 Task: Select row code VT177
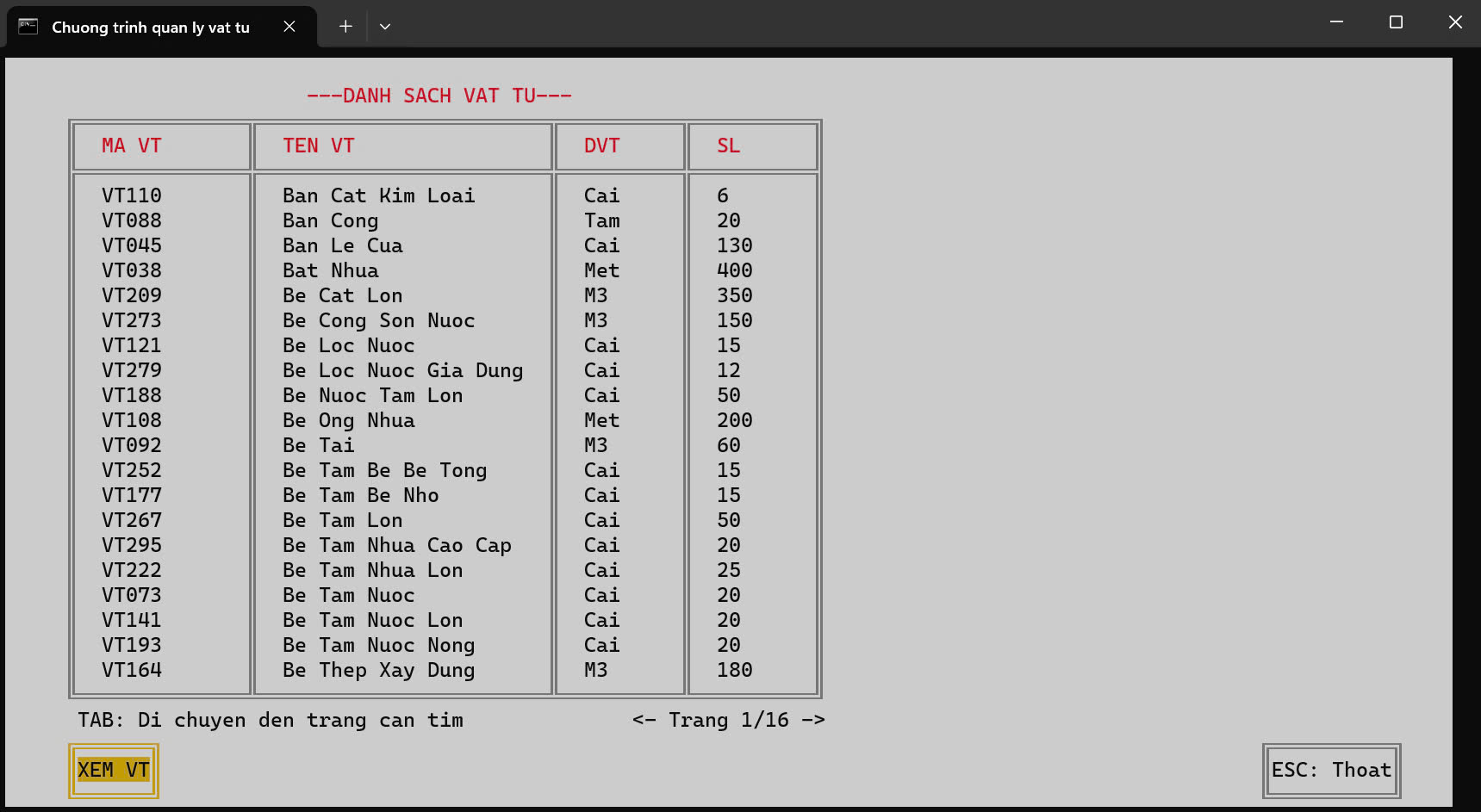click(x=132, y=496)
